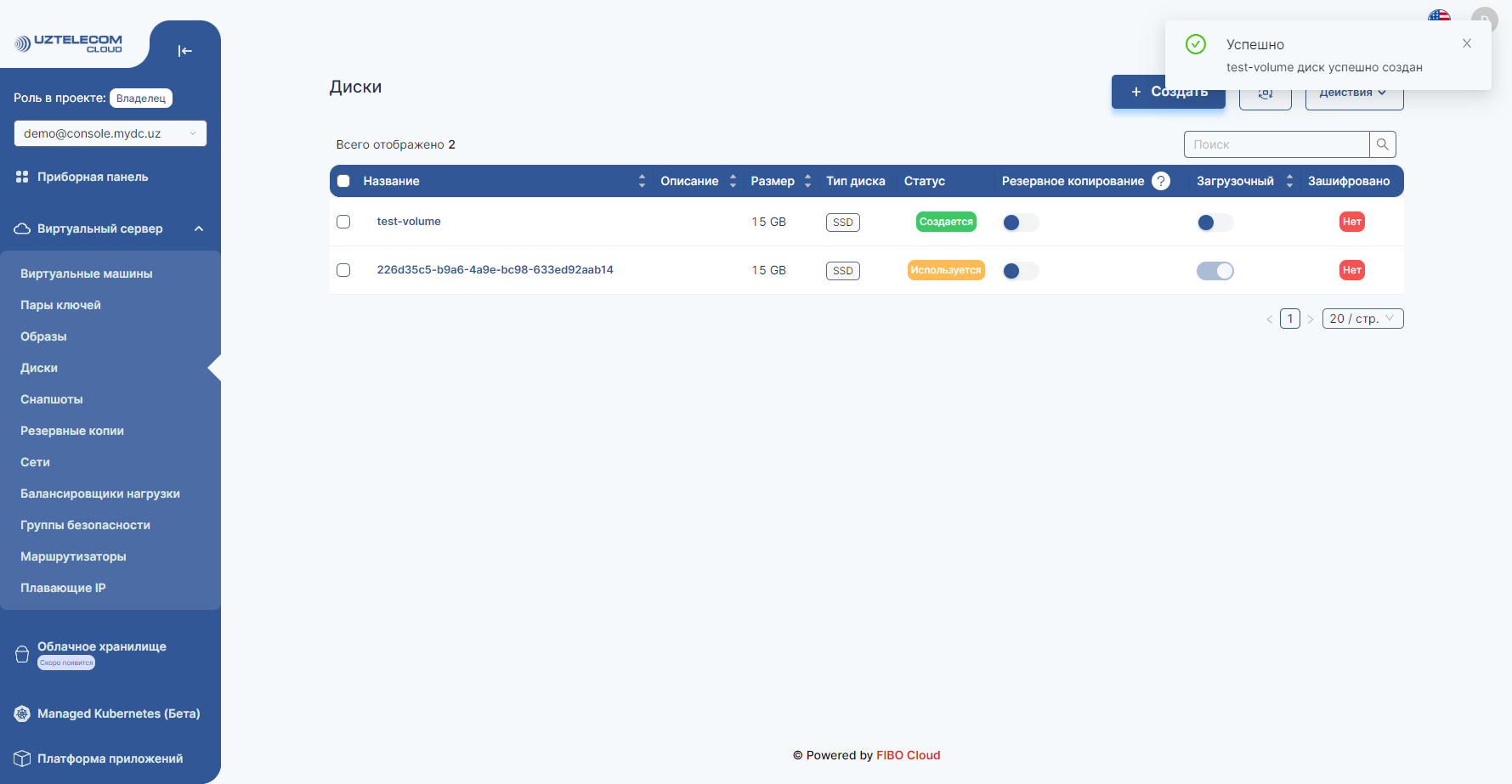Click the Поиск search input field

(x=1276, y=144)
